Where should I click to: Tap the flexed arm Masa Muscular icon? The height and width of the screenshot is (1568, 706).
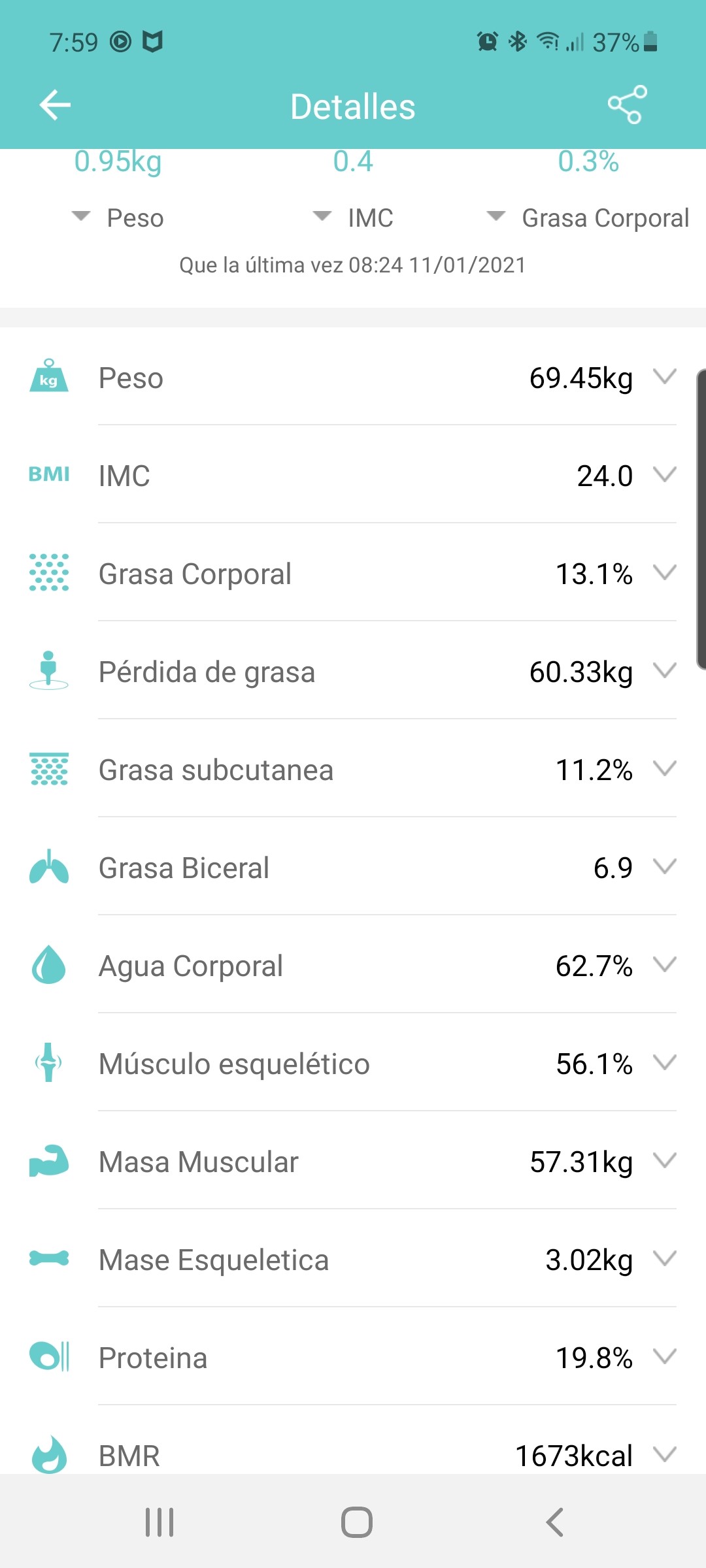(49, 1161)
